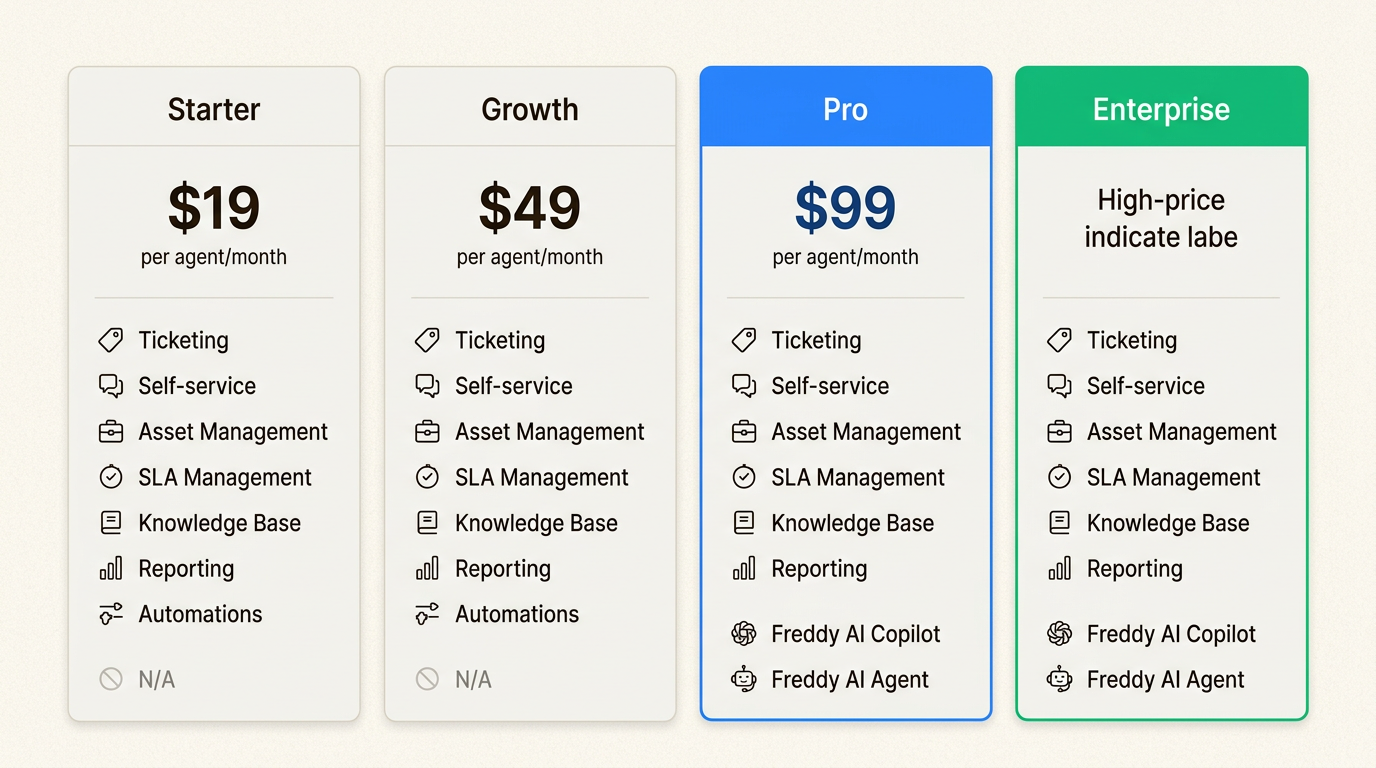Click the N/A unavailable icon in Starter
The width and height of the screenshot is (1376, 768).
111,680
